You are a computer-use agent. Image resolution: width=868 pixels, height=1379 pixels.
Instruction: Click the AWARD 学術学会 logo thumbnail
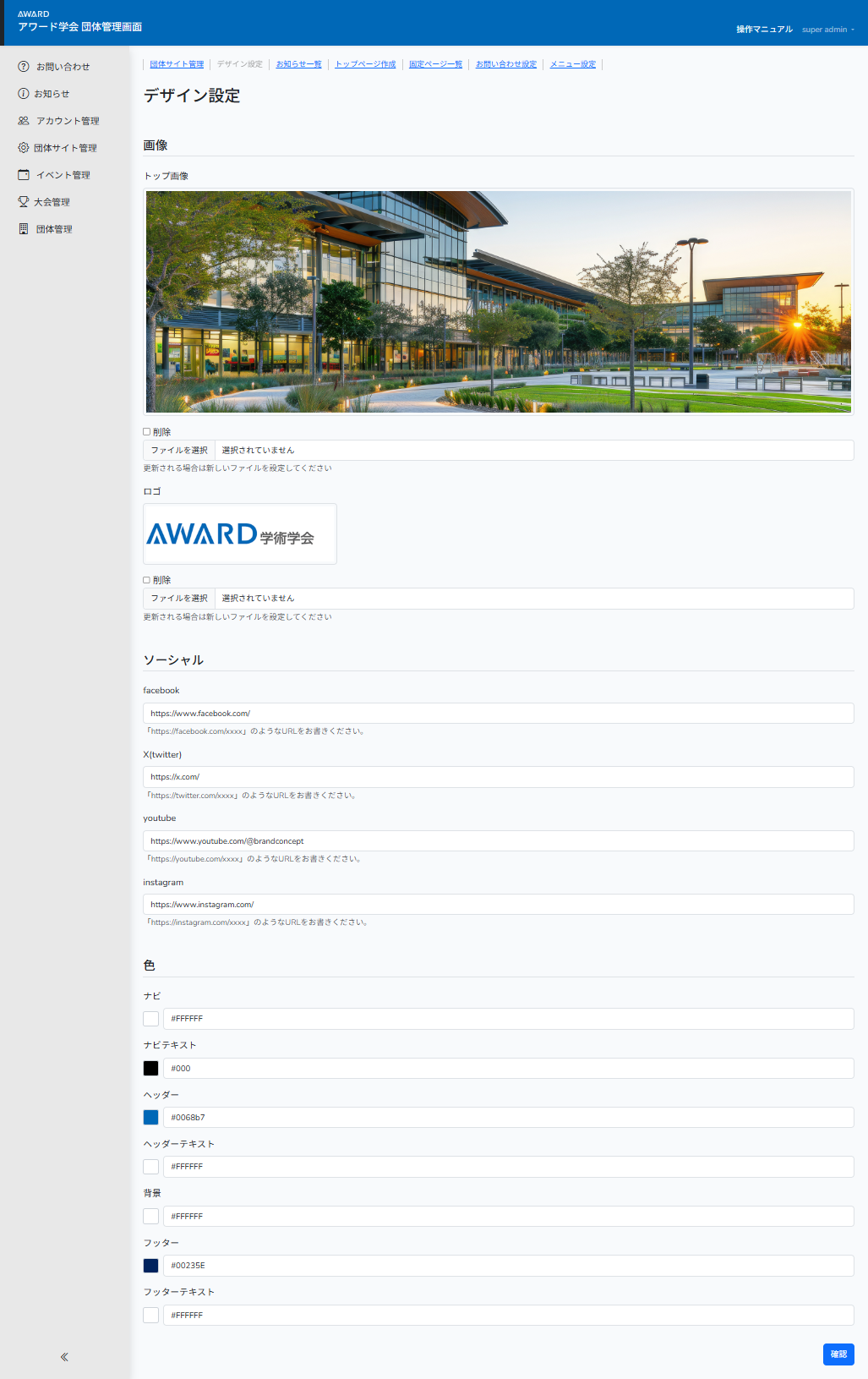[240, 534]
